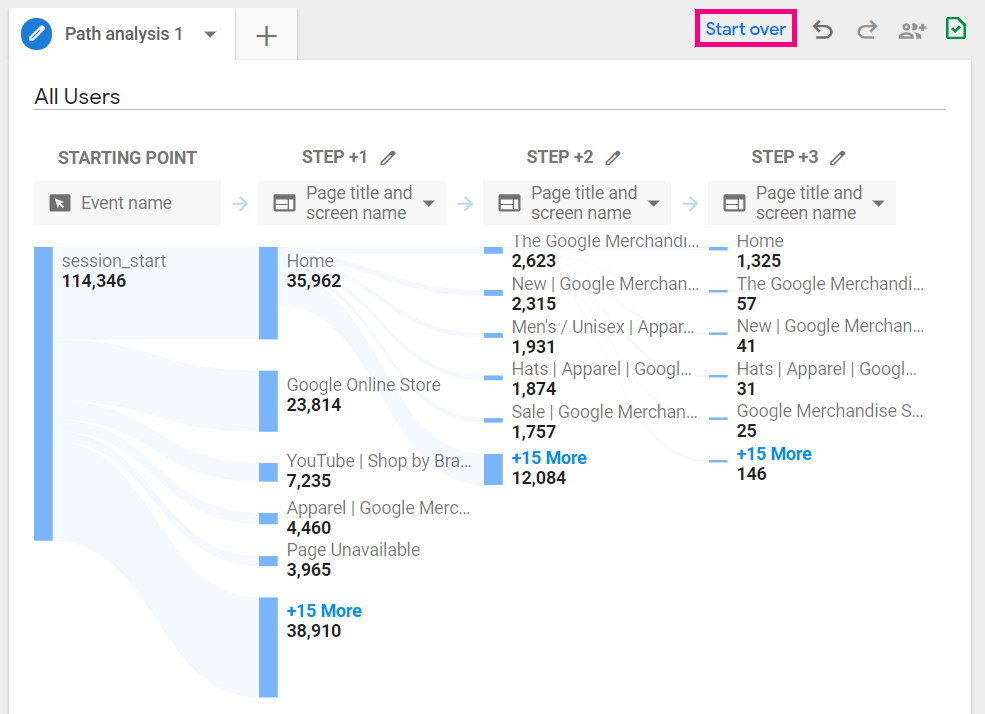This screenshot has width=985, height=714.
Task: Select the Home node in STEP +1
Action: point(310,261)
